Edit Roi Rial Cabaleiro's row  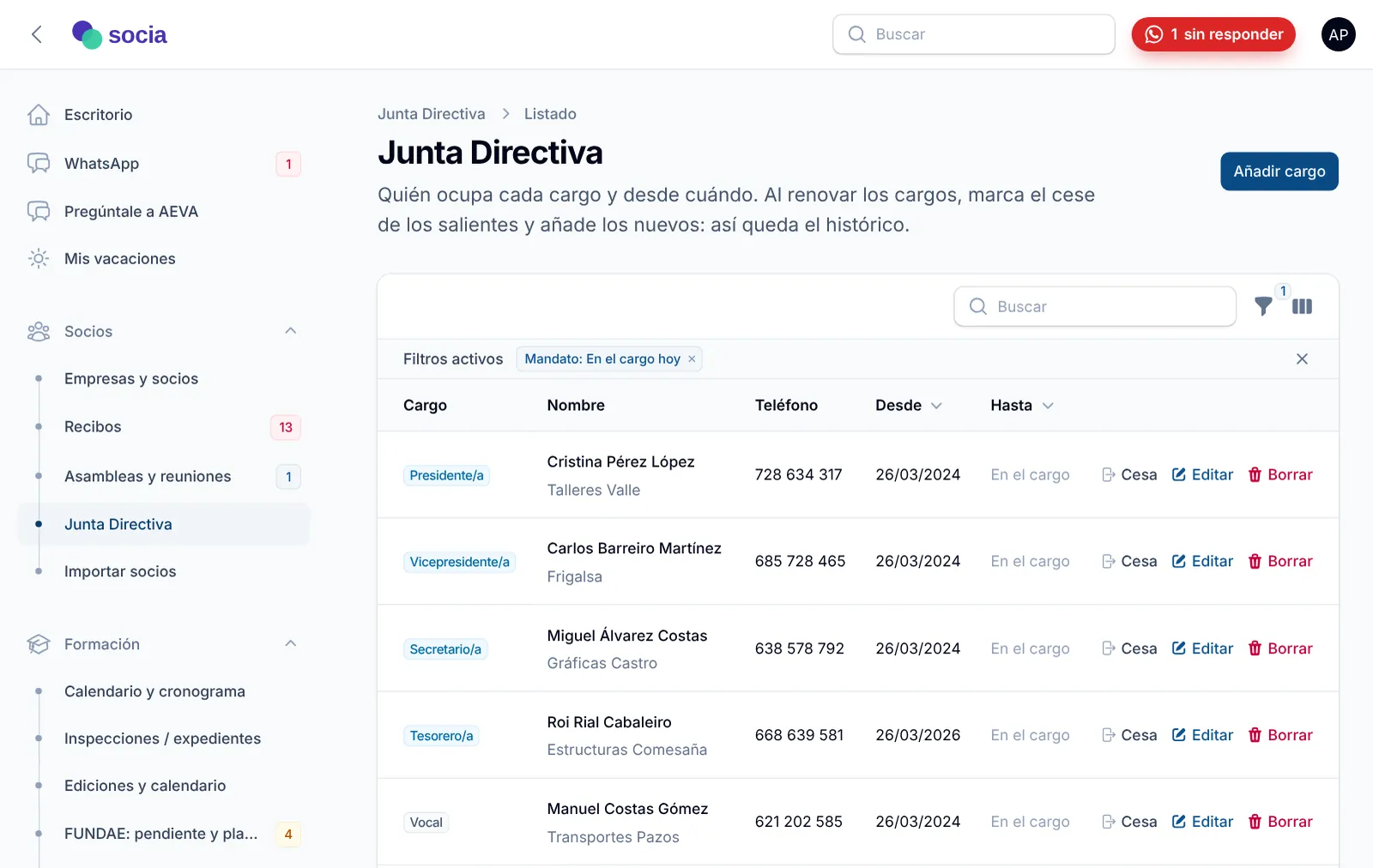point(1202,735)
